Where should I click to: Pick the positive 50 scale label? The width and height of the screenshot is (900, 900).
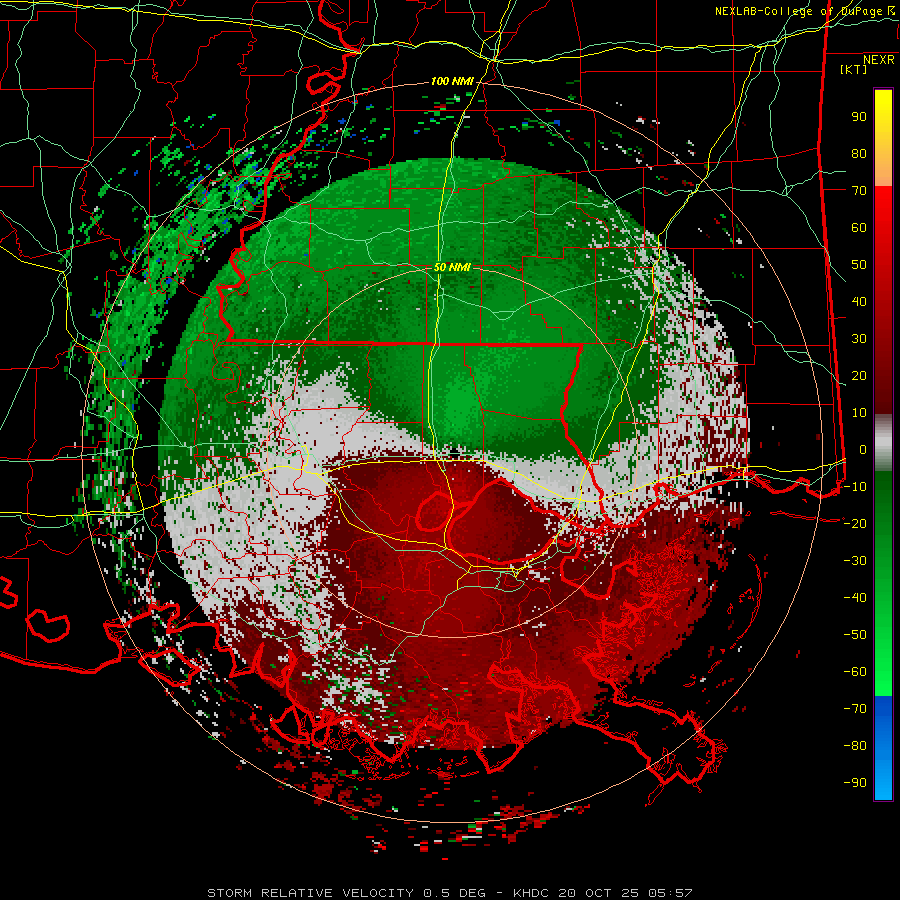point(859,265)
